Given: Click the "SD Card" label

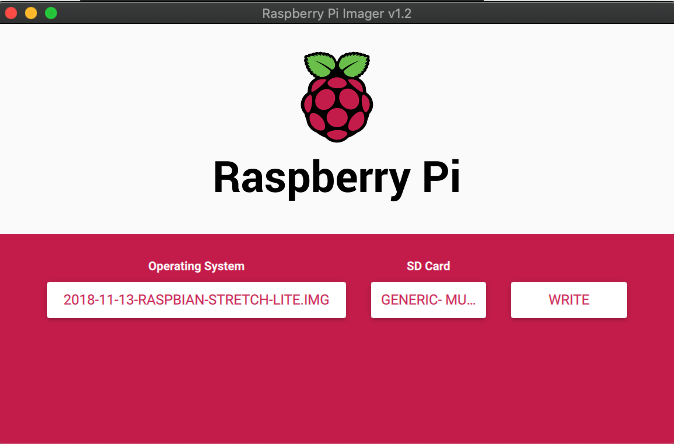Looking at the screenshot, I should click(428, 266).
